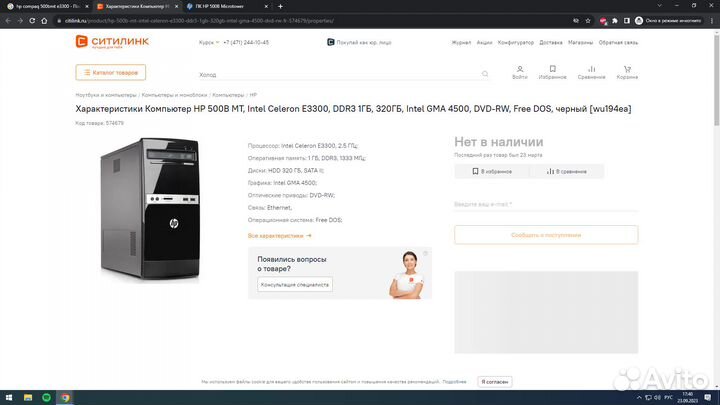Open Chrome three-dot menu

(712, 21)
